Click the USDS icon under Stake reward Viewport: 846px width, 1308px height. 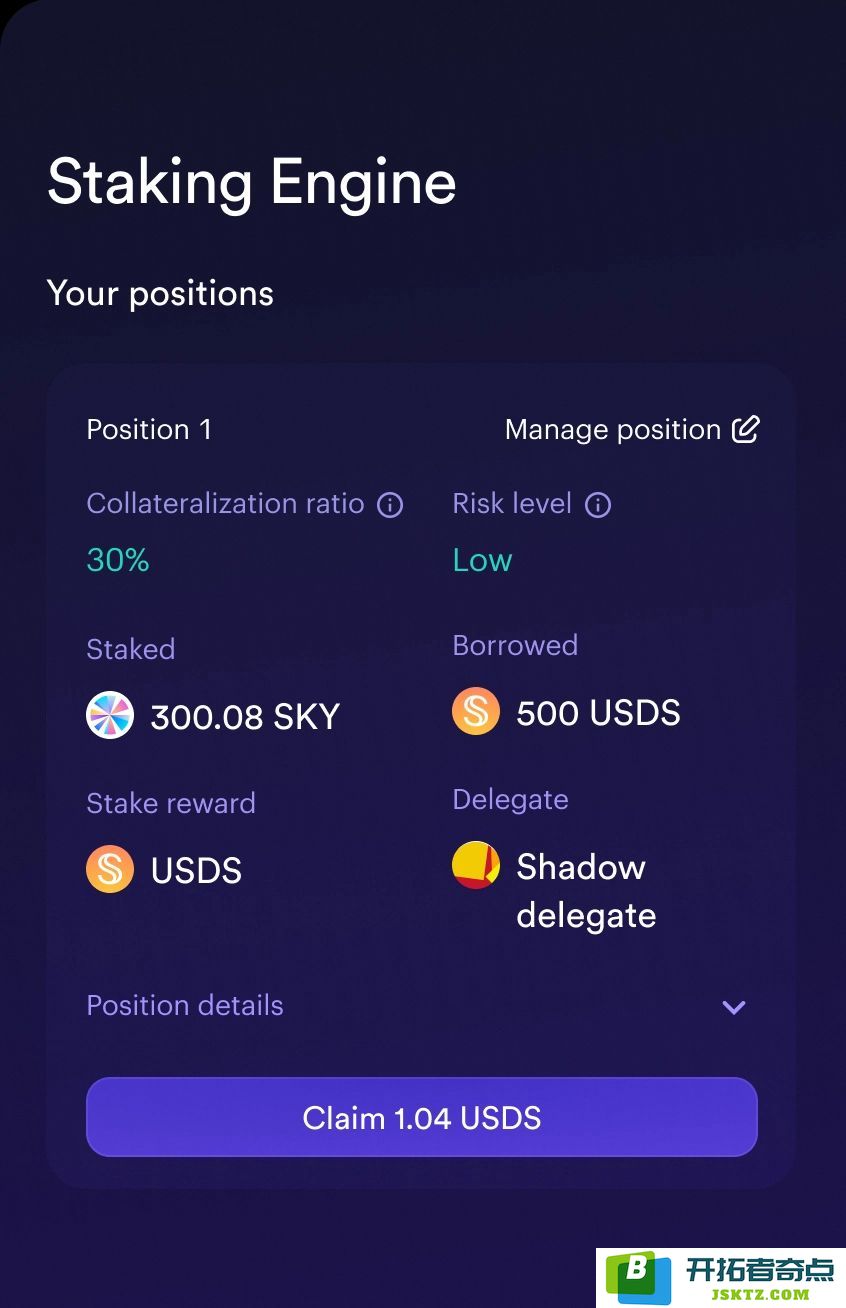110,869
